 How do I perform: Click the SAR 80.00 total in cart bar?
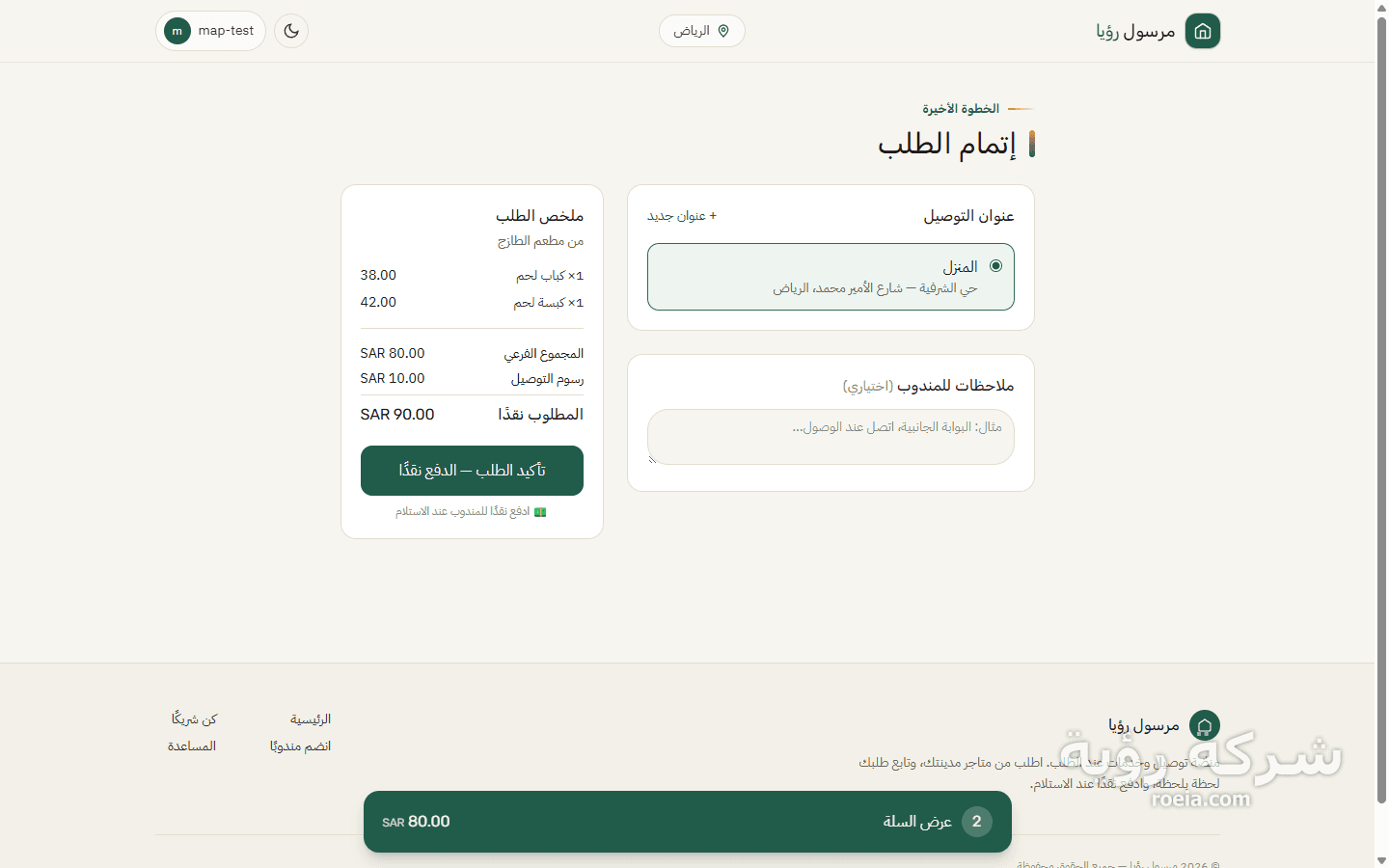pos(416,822)
